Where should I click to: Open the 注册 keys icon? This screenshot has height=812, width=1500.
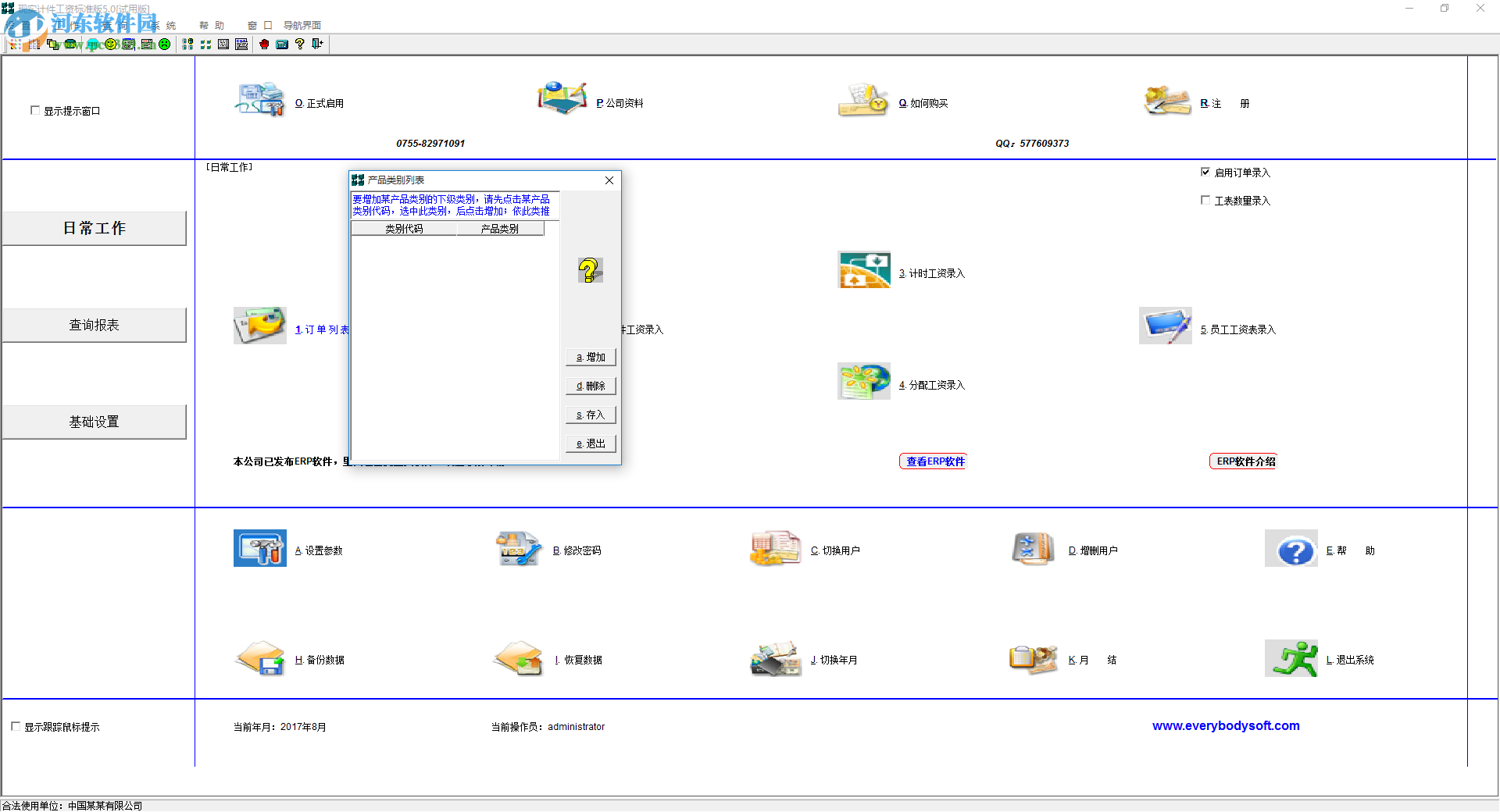pyautogui.click(x=1166, y=101)
